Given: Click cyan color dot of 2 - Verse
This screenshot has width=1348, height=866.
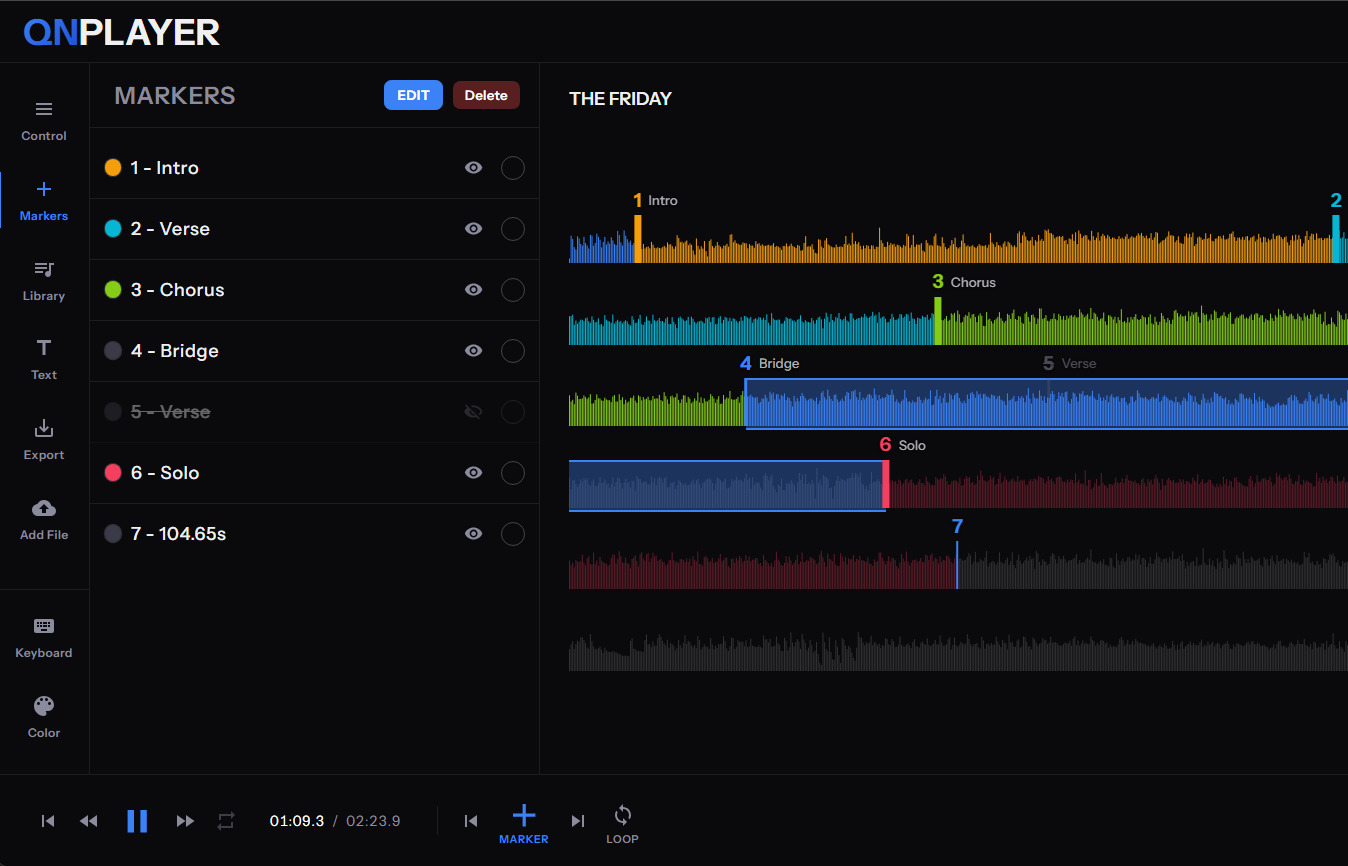Looking at the screenshot, I should pyautogui.click(x=113, y=229).
